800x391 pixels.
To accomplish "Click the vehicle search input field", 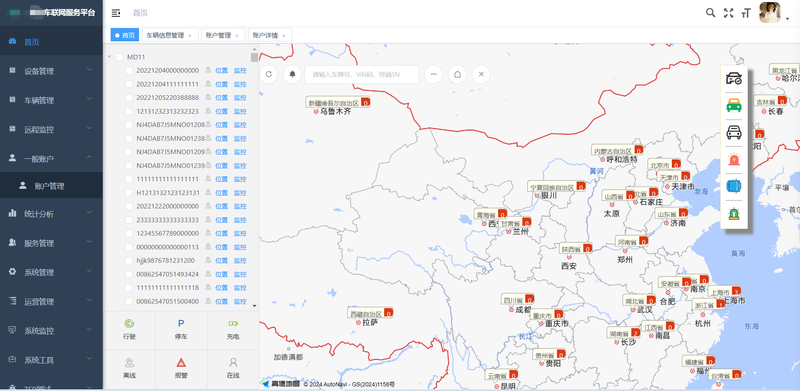I will [x=362, y=74].
